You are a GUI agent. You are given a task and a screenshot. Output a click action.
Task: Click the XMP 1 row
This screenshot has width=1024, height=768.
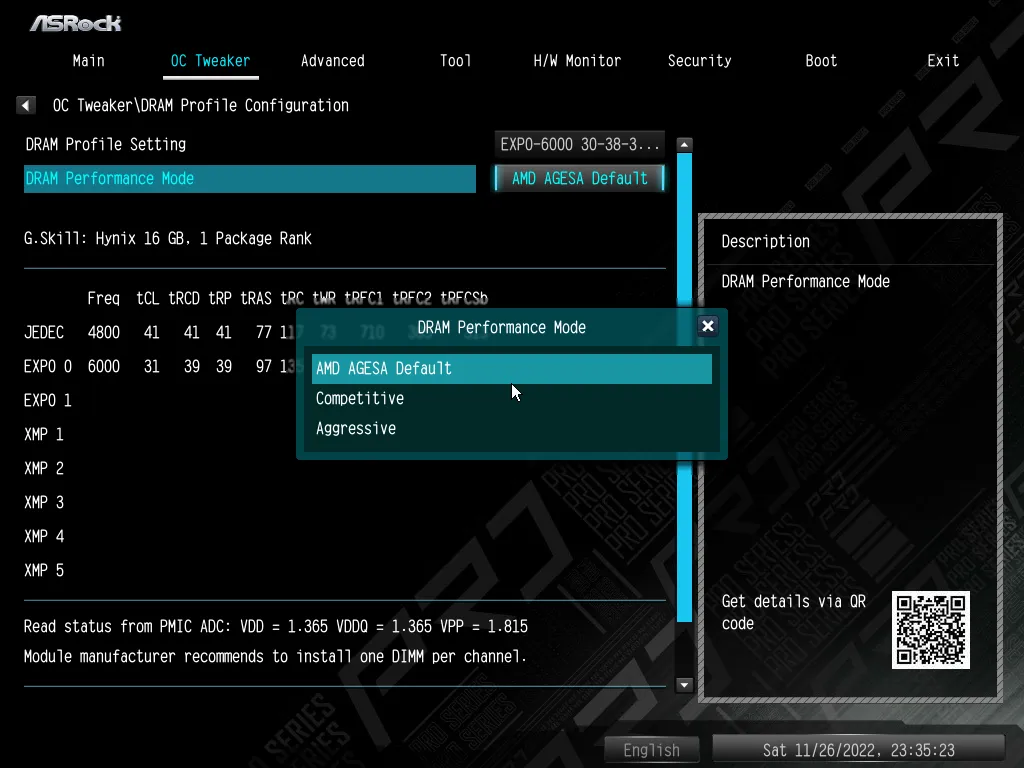(44, 434)
